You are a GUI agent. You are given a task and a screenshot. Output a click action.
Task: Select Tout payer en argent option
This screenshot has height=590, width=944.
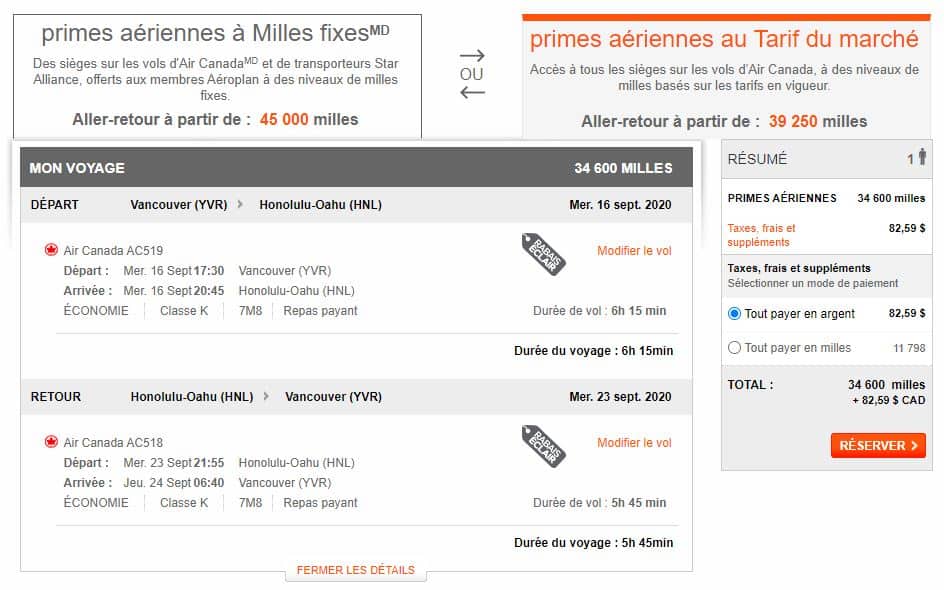(x=735, y=314)
